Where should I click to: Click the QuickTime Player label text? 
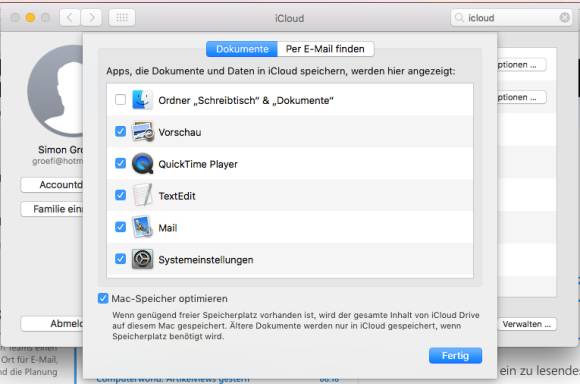click(x=198, y=164)
